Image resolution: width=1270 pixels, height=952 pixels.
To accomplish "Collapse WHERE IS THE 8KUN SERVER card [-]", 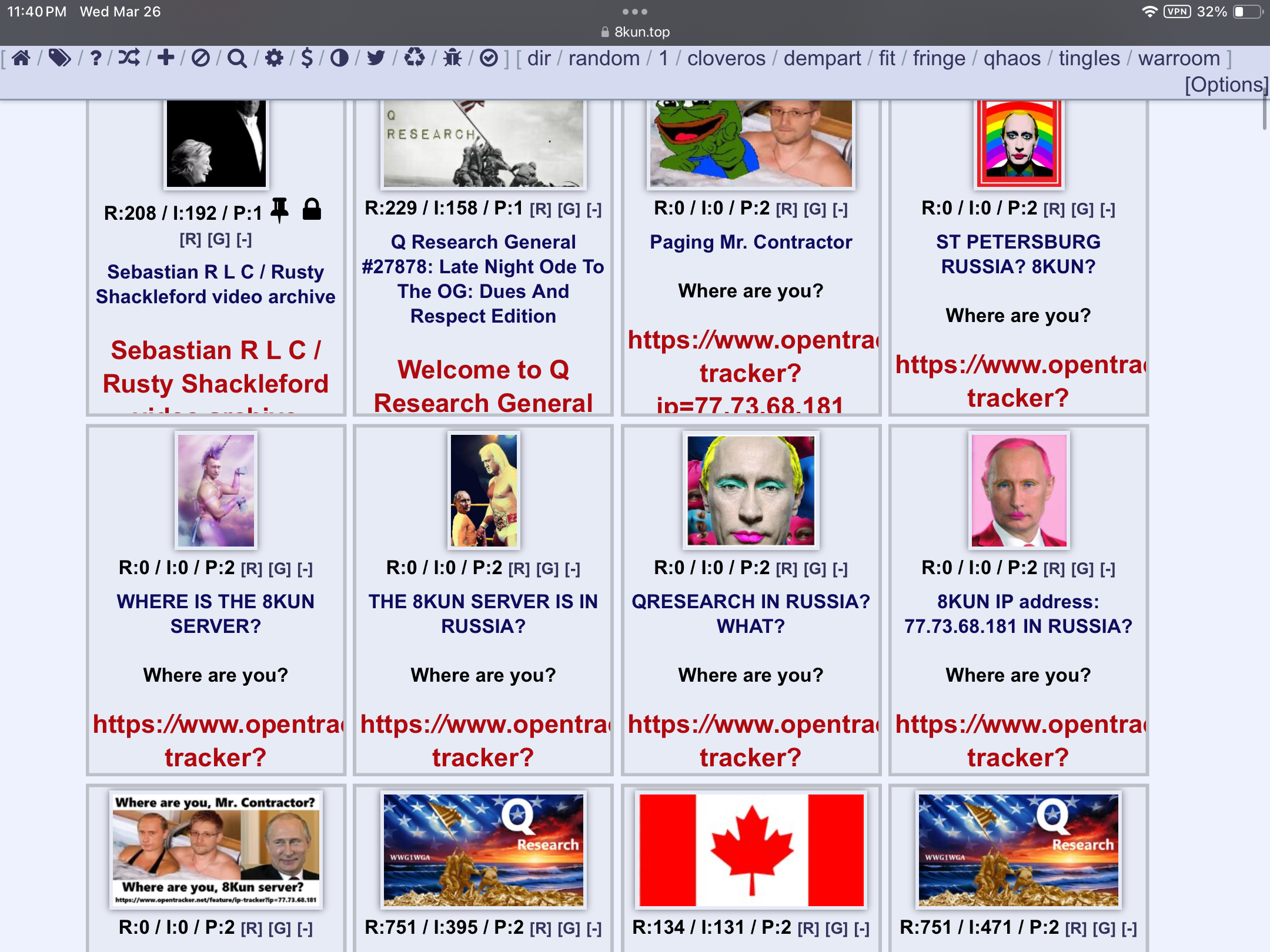I will point(305,569).
